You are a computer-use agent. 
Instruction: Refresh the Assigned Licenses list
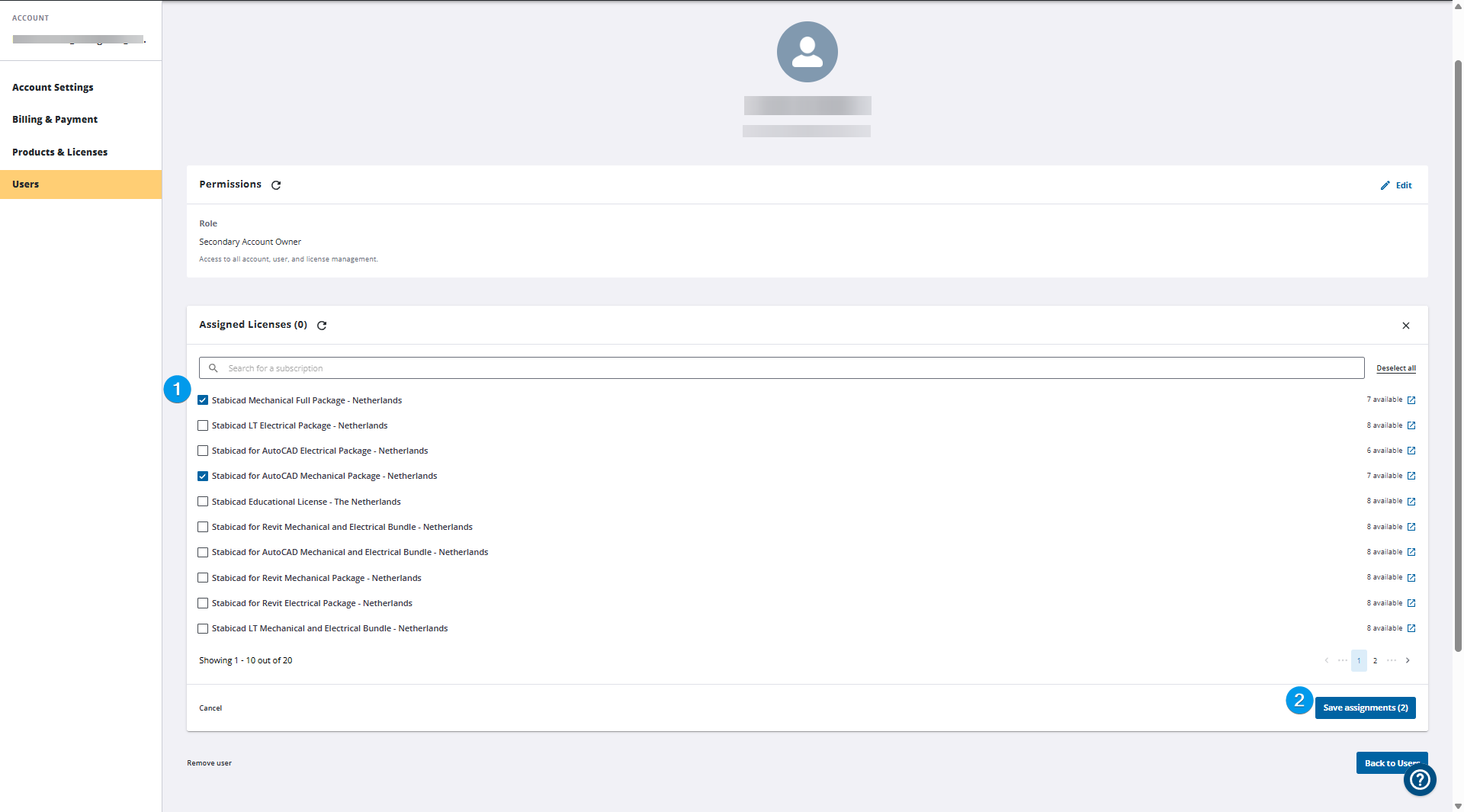pyautogui.click(x=321, y=325)
